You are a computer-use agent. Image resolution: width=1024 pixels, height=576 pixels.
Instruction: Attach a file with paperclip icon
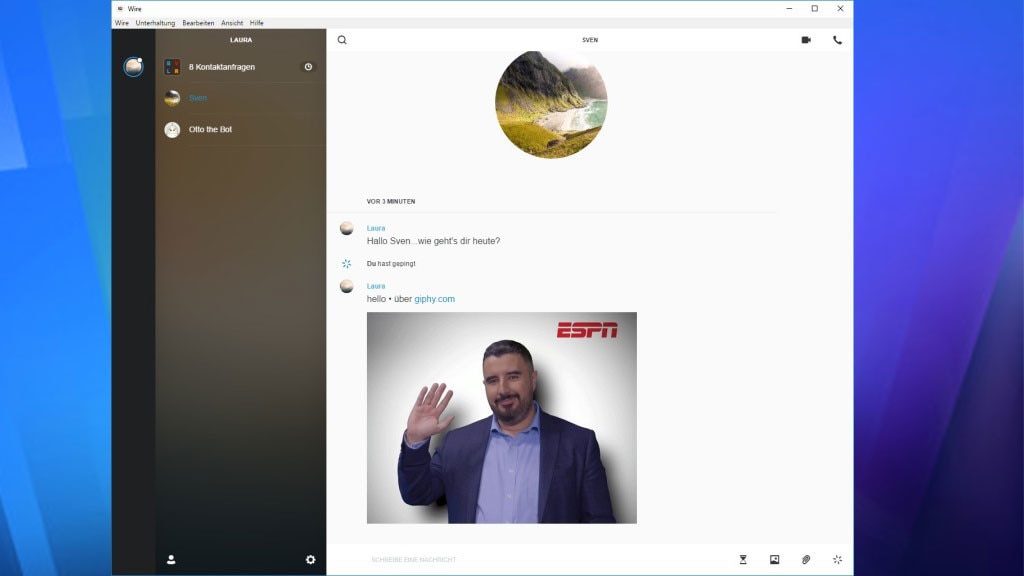(x=806, y=560)
